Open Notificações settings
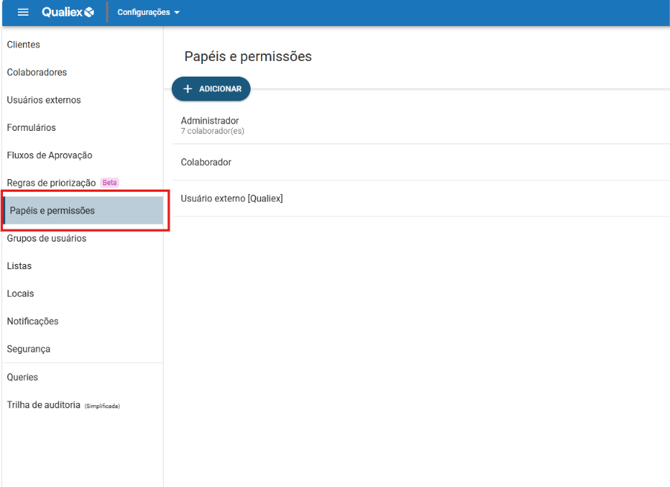 [33, 321]
